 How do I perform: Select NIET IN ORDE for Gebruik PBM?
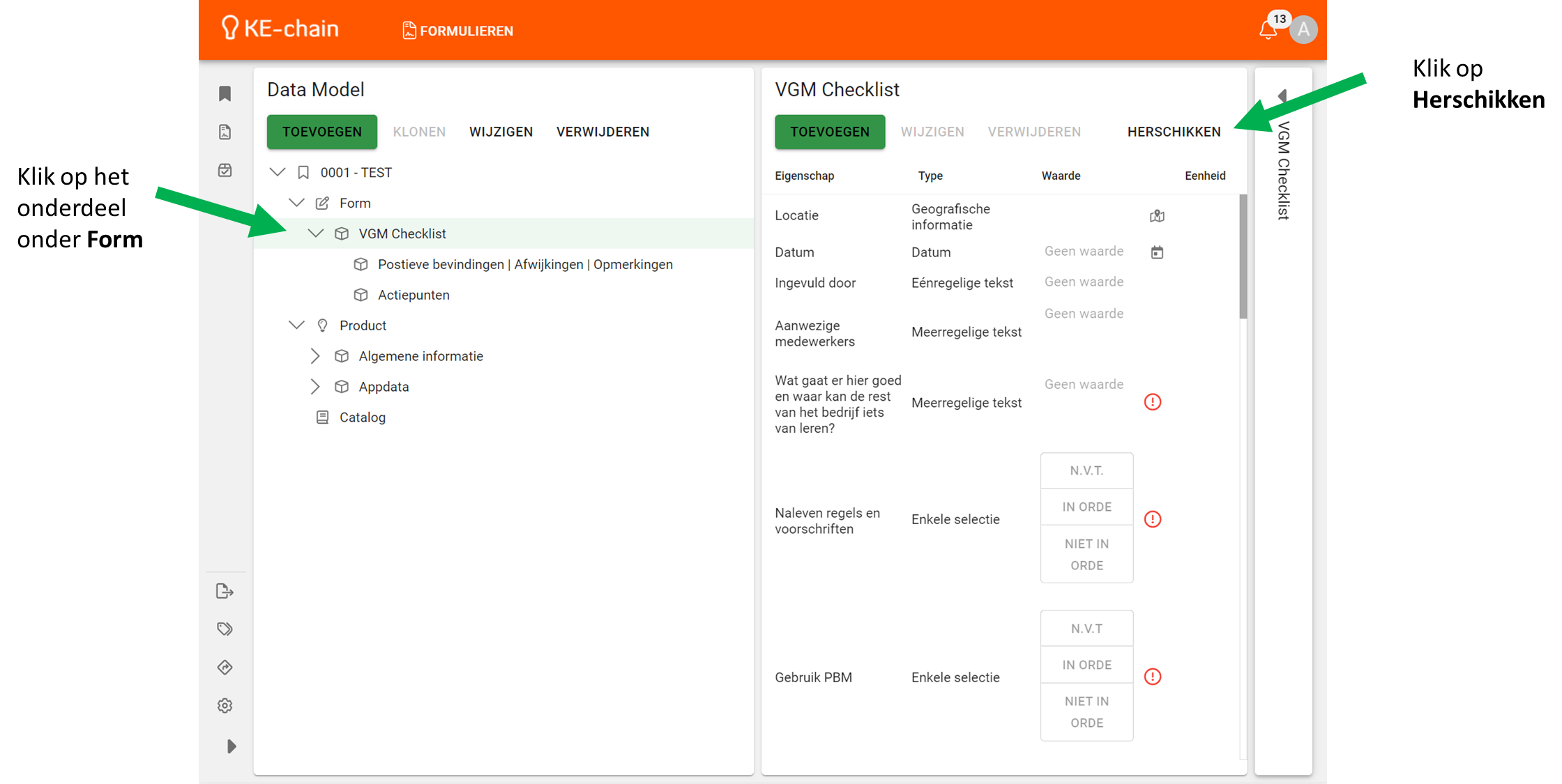(x=1086, y=712)
